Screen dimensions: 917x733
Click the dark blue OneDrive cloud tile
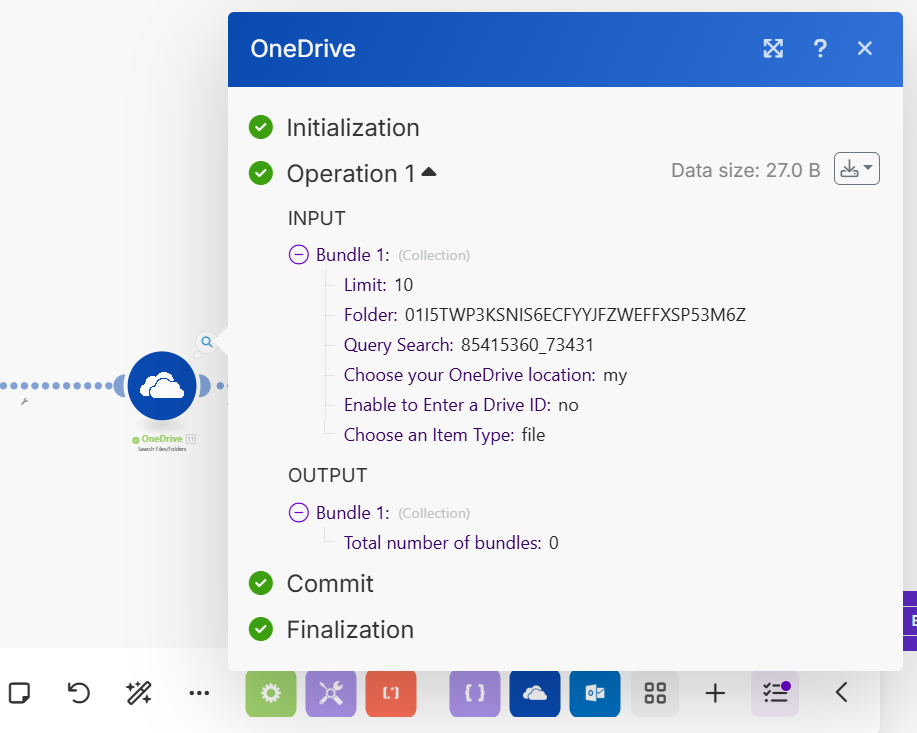tap(535, 694)
